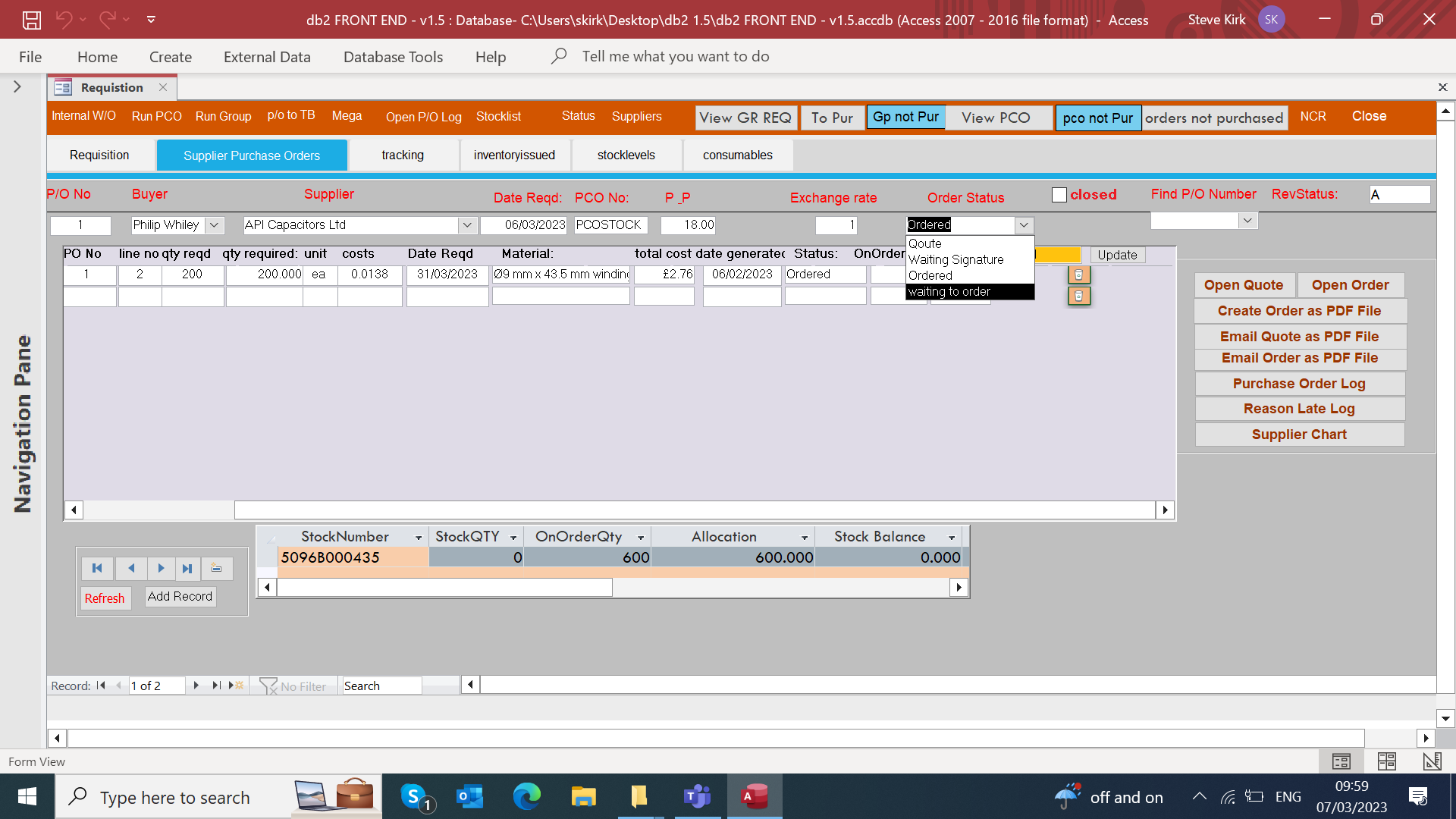
Task: Switch to the stocklevels tab
Action: [626, 155]
